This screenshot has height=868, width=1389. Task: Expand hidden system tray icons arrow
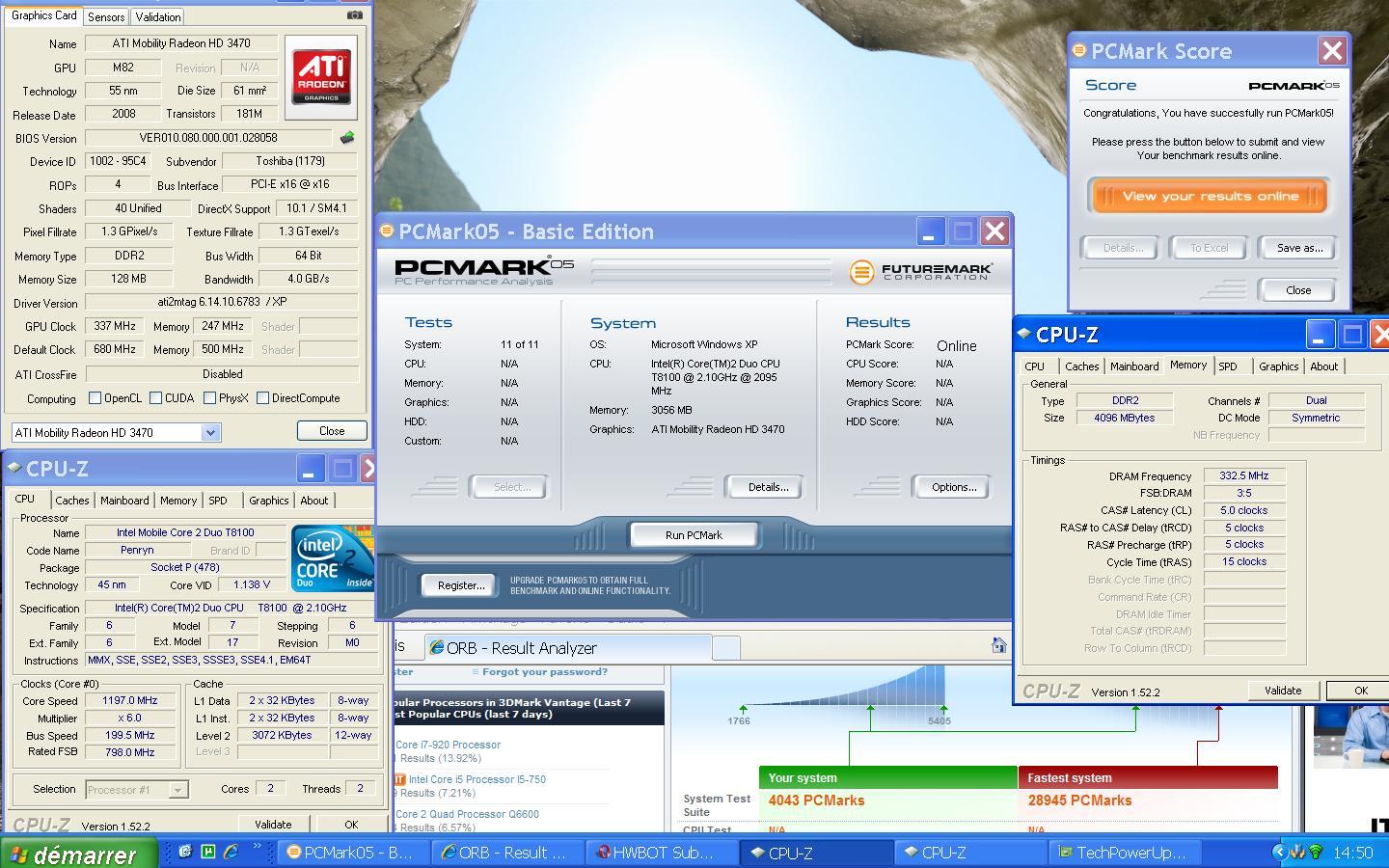(x=1279, y=852)
